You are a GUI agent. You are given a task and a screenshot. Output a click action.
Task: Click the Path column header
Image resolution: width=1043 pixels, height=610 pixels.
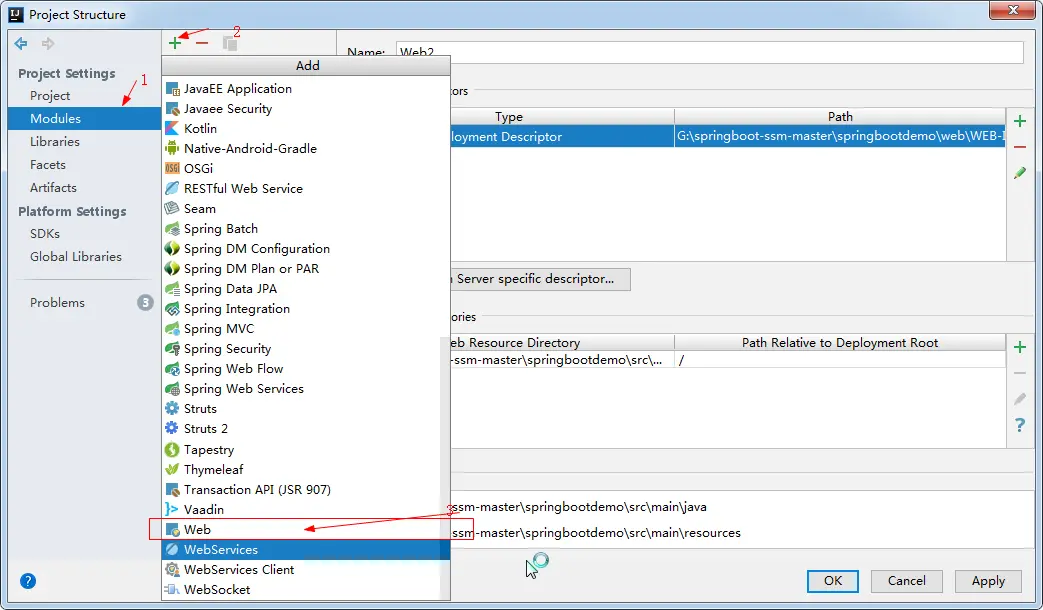point(840,117)
